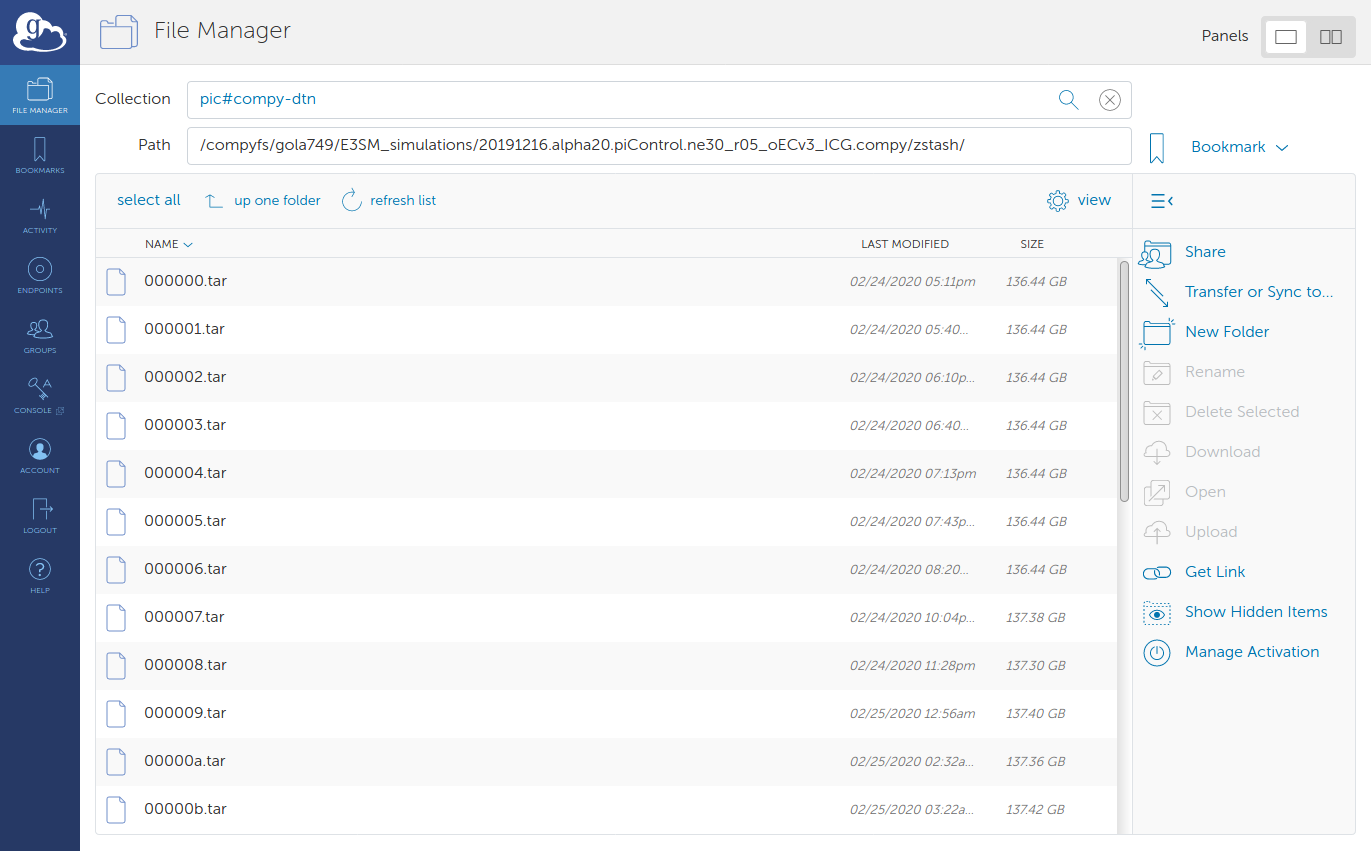Select file 00000b.tar

606,810
